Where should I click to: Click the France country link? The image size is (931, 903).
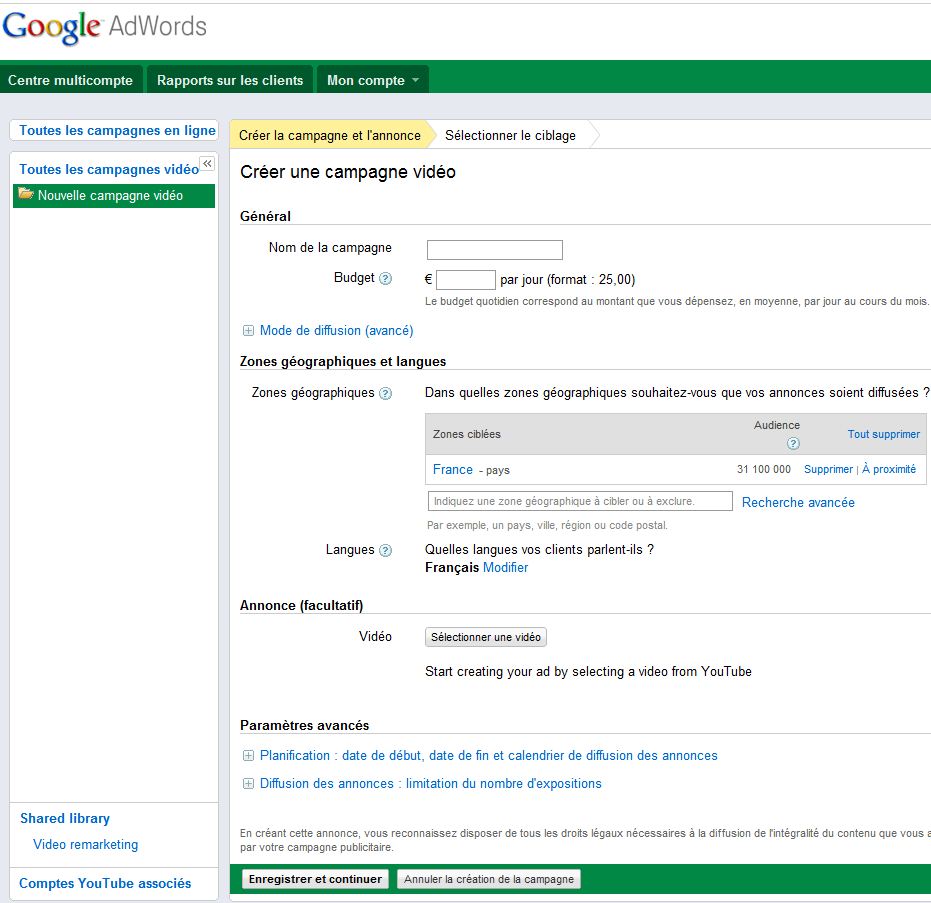tap(452, 470)
